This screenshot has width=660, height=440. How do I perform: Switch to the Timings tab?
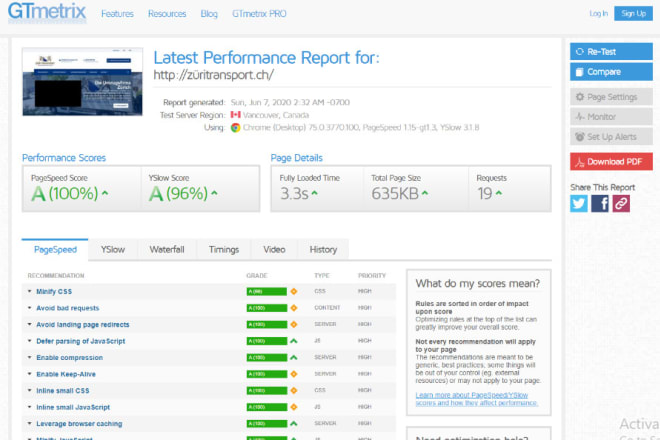tap(224, 250)
